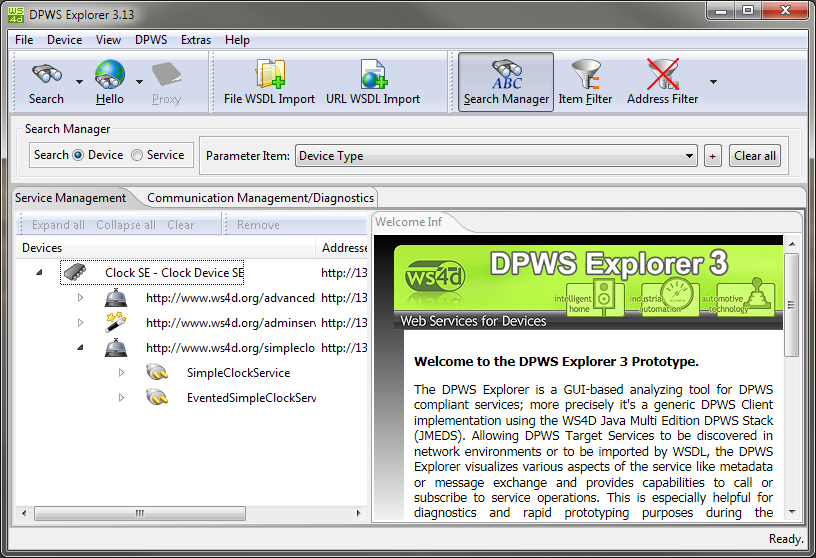This screenshot has height=558, width=816.
Task: Click the Clock SE device chip icon
Action: [x=75, y=272]
